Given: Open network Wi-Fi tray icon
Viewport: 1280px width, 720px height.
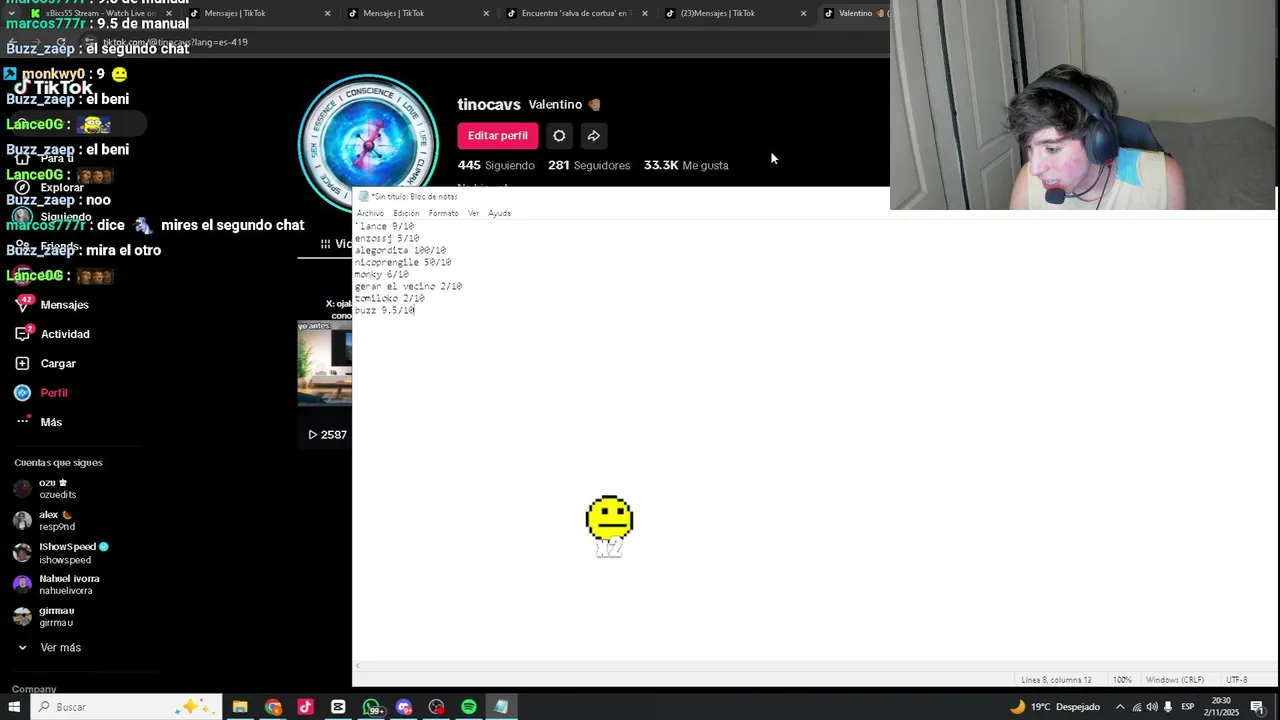Looking at the screenshot, I should tap(1136, 707).
